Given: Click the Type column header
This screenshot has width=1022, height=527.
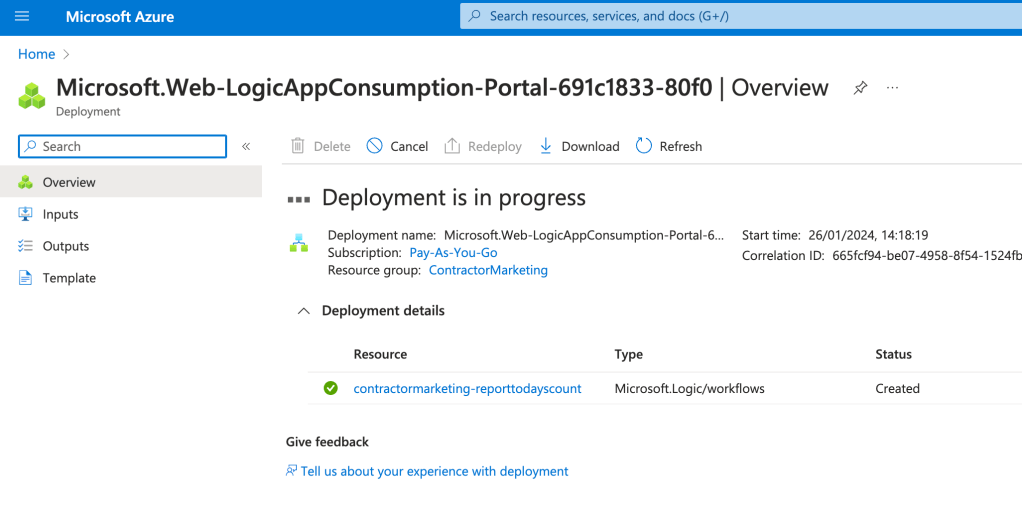Looking at the screenshot, I should (x=628, y=354).
